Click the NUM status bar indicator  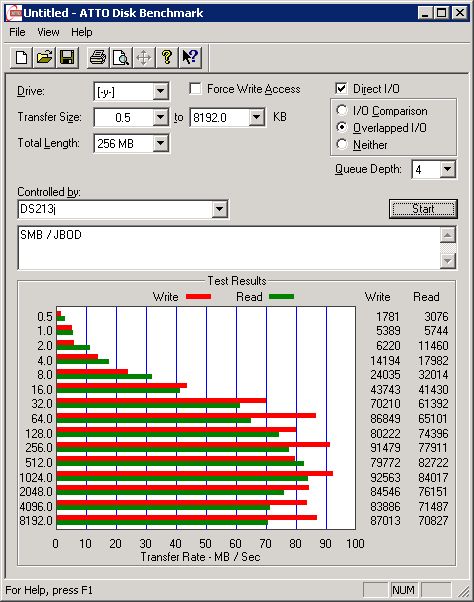tap(403, 590)
